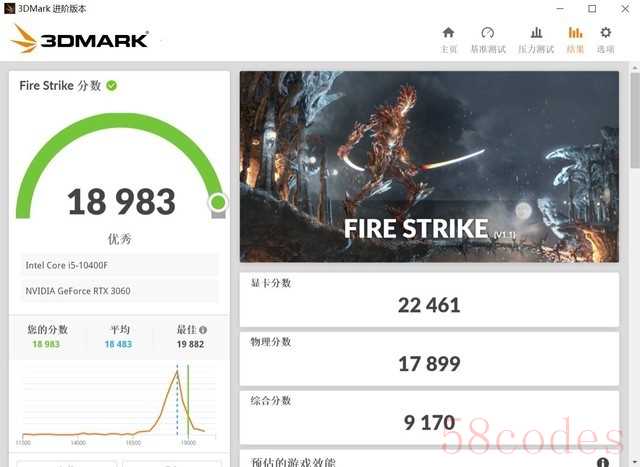640x467 pixels.
Task: Click the 18 983 main score
Action: pyautogui.click(x=121, y=202)
